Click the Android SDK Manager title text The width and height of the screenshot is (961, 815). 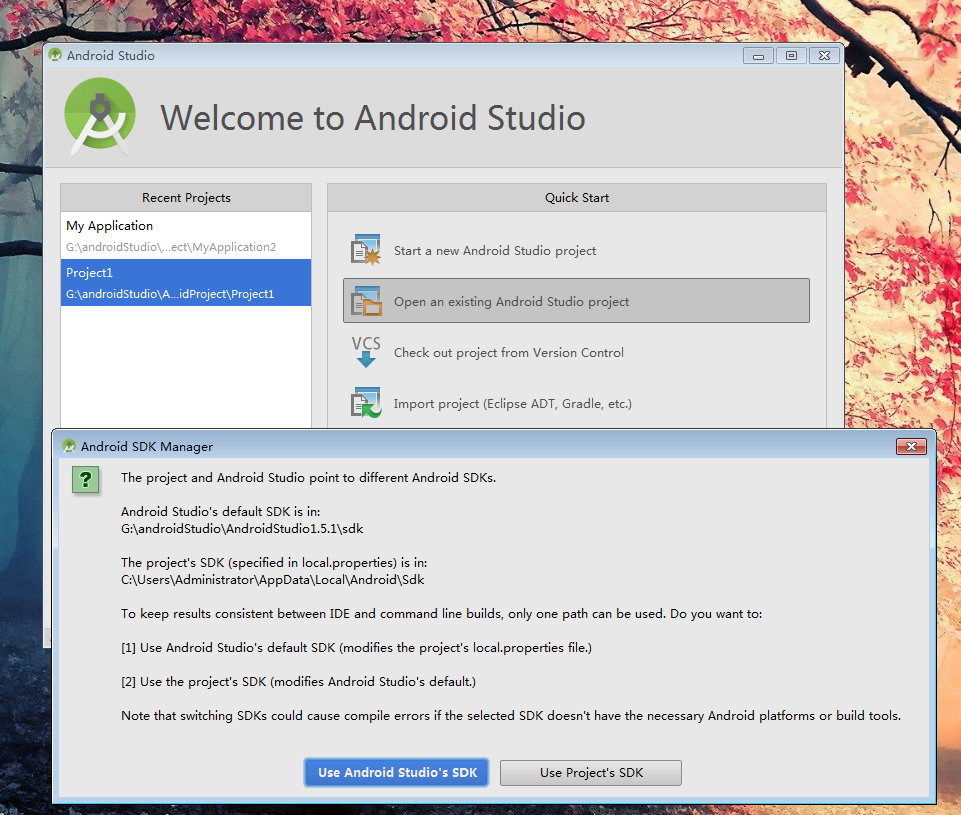147,447
